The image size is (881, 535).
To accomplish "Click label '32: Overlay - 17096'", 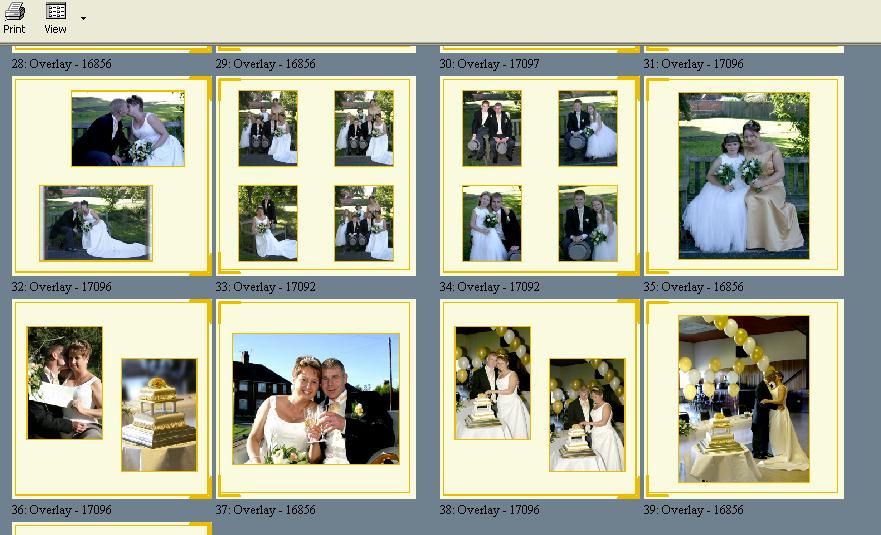I will 61,287.
